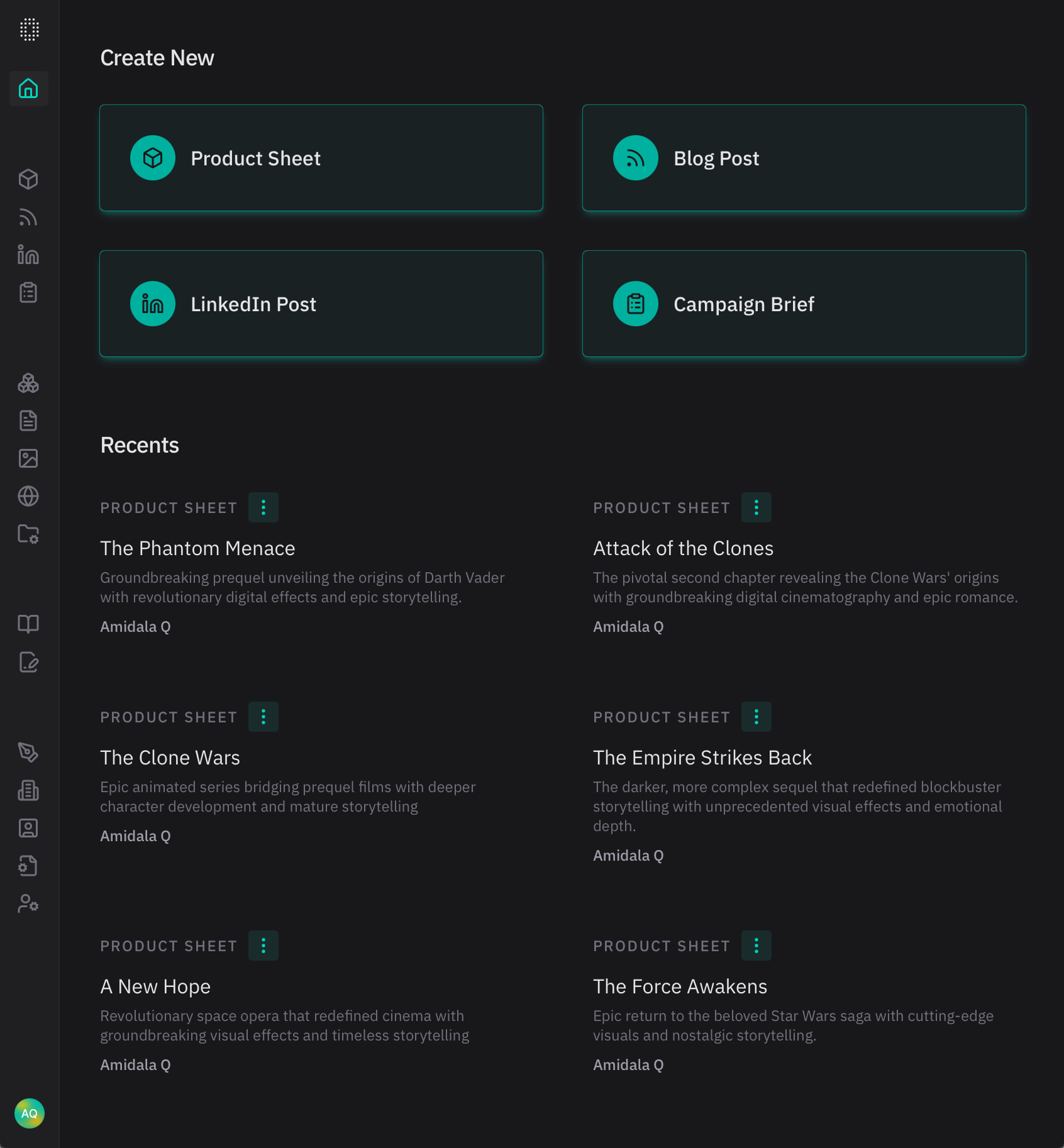Open the pen nib icon in the sidebar
The height and width of the screenshot is (1148, 1064).
tap(29, 753)
